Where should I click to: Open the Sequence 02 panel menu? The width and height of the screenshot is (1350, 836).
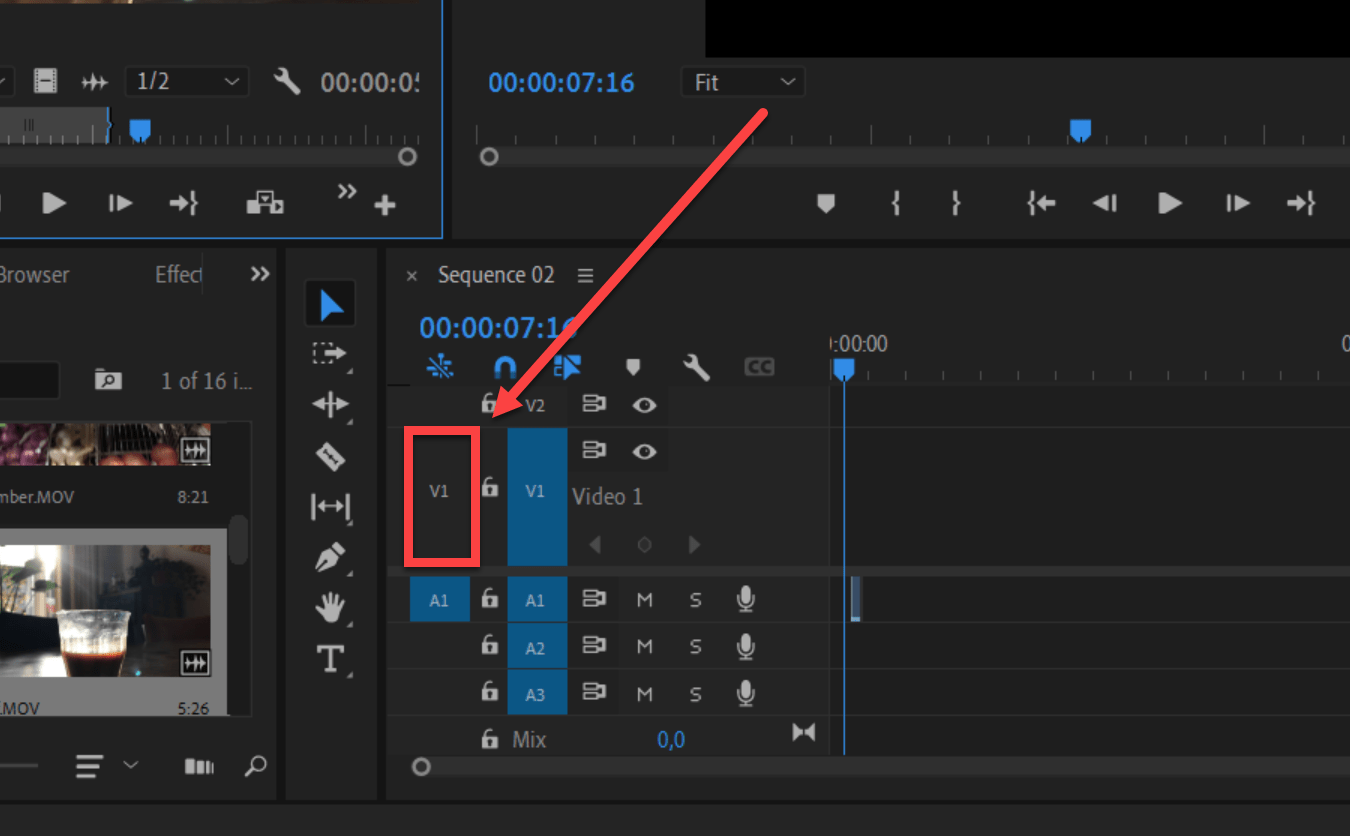585,275
